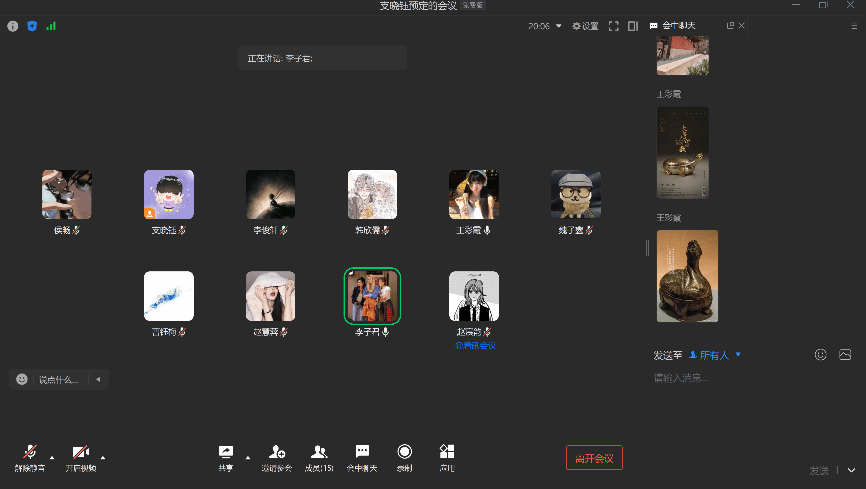Viewport: 866px width, 489px height.
Task: Expand the send options chevron
Action: click(x=851, y=470)
